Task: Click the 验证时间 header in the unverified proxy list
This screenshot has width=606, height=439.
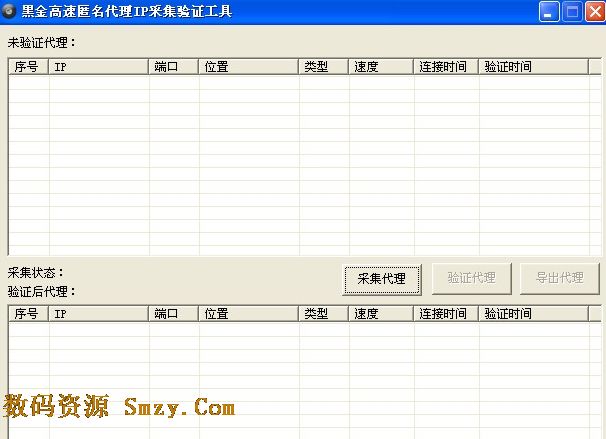Action: 534,67
